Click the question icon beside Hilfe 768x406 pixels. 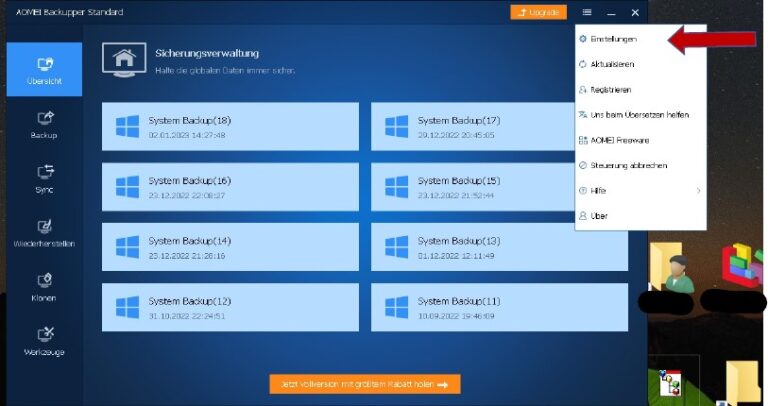583,191
